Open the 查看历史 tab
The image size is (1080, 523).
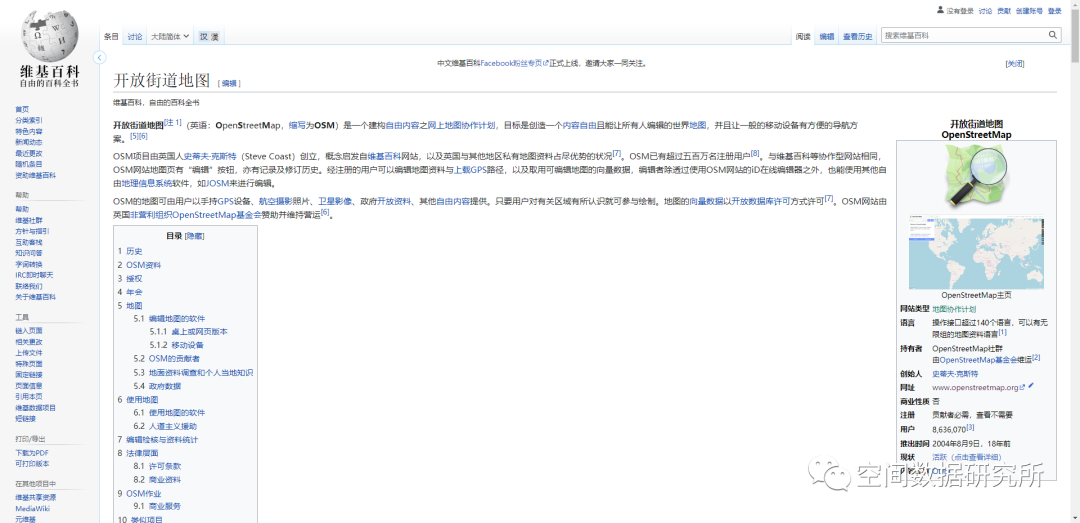[x=858, y=37]
